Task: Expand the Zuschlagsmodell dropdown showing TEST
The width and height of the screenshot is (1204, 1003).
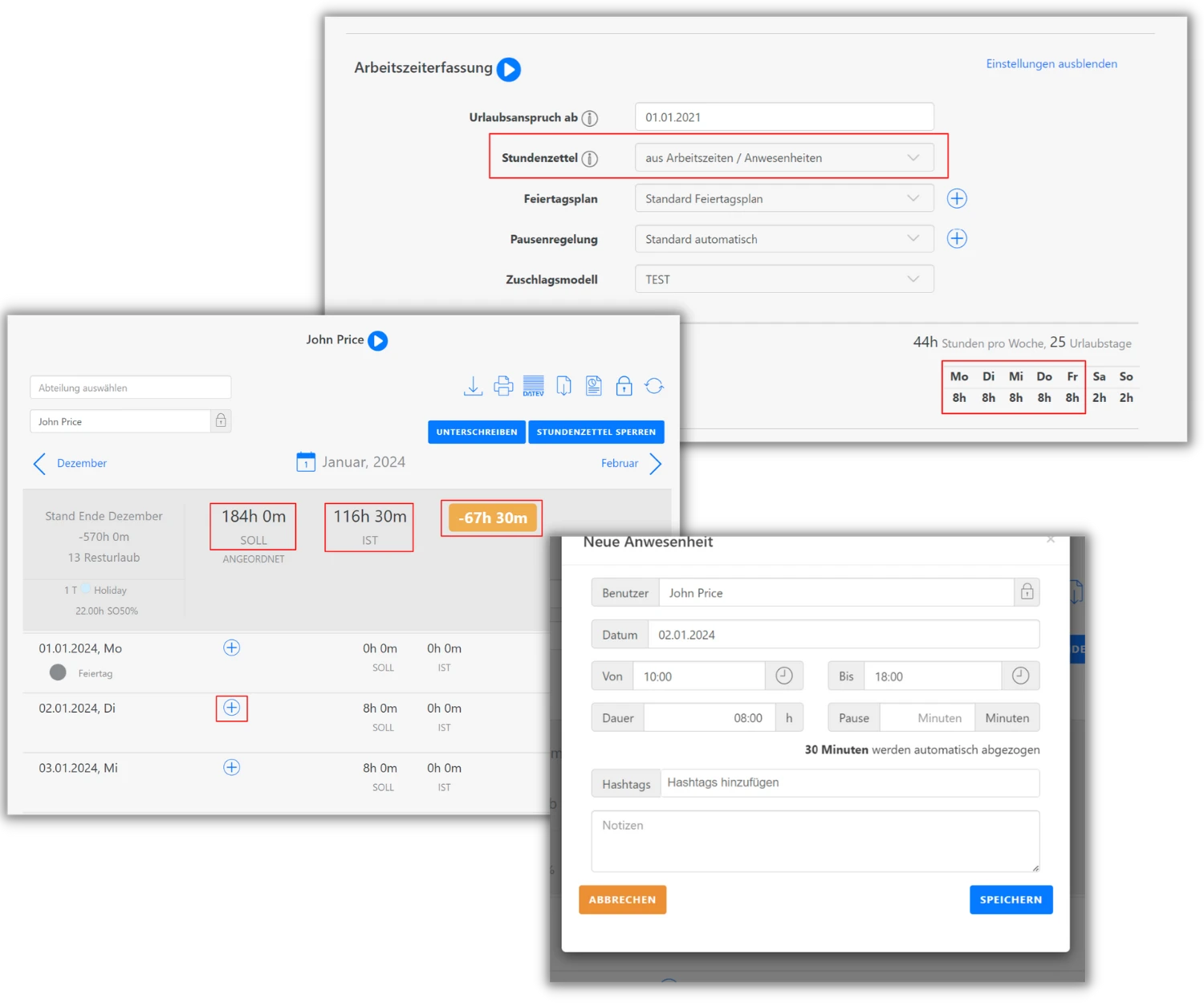Action: point(783,279)
